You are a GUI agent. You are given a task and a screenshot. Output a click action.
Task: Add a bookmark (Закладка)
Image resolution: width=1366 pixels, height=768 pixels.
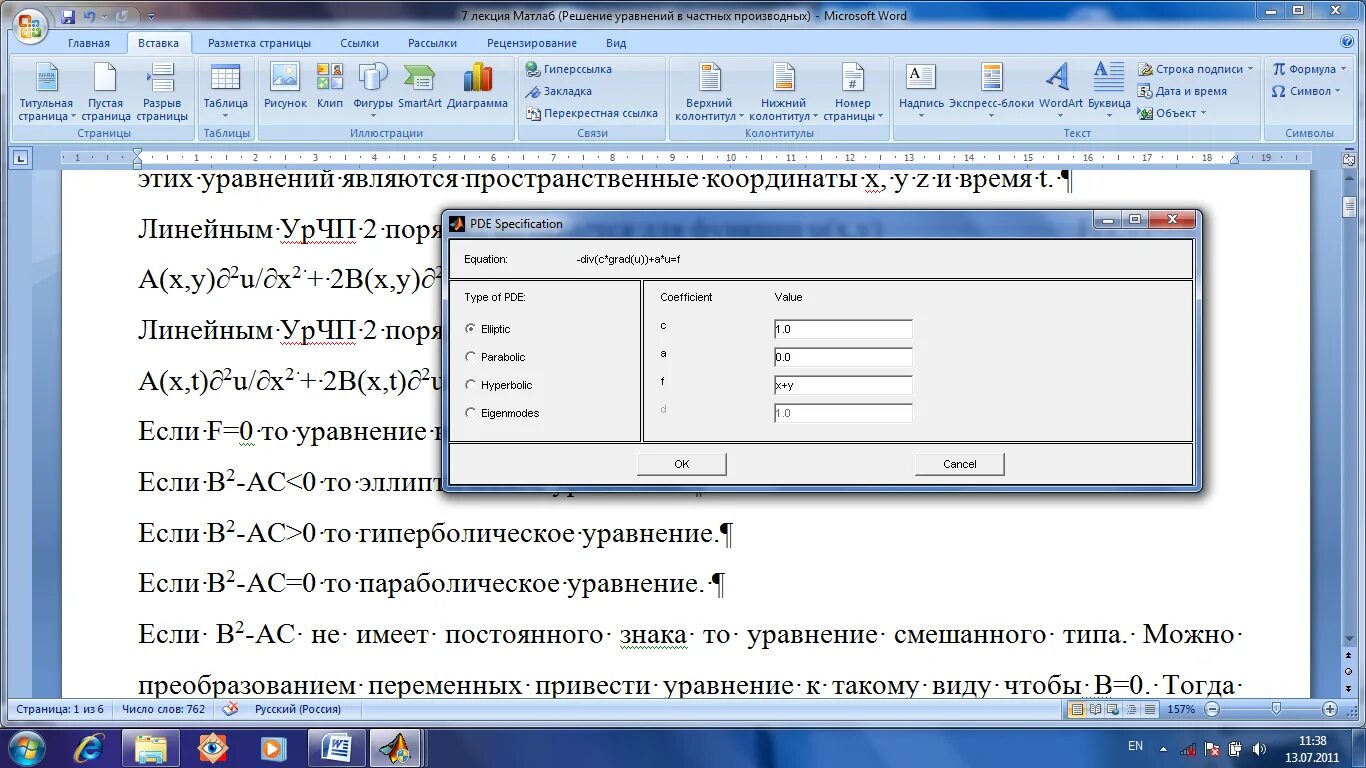pos(558,91)
